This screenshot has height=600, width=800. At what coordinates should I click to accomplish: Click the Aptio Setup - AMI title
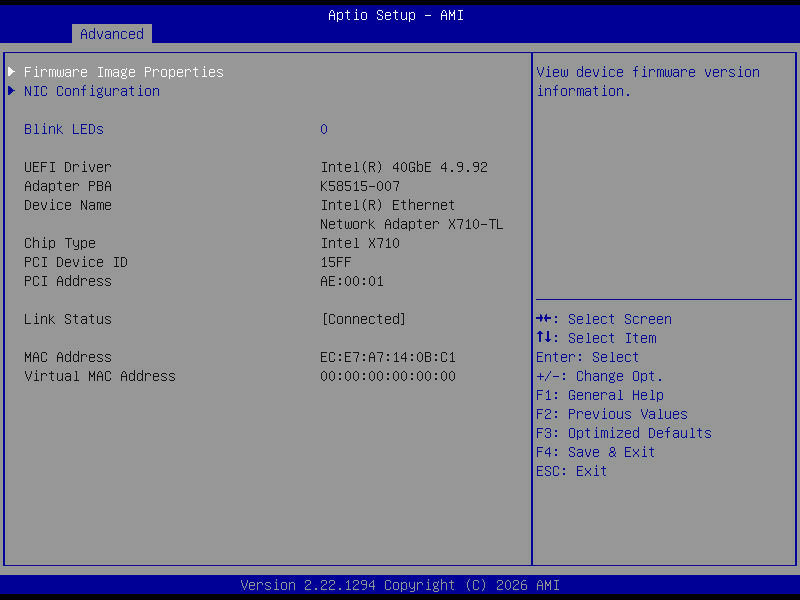coord(396,15)
